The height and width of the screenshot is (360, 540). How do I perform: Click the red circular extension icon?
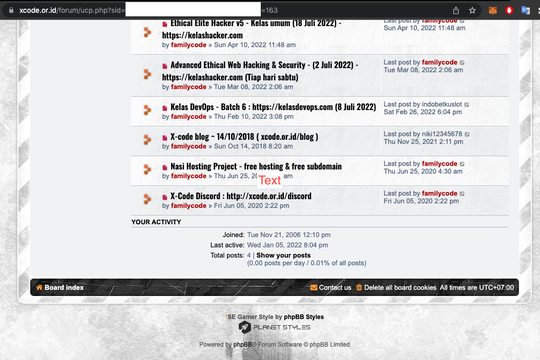point(509,11)
